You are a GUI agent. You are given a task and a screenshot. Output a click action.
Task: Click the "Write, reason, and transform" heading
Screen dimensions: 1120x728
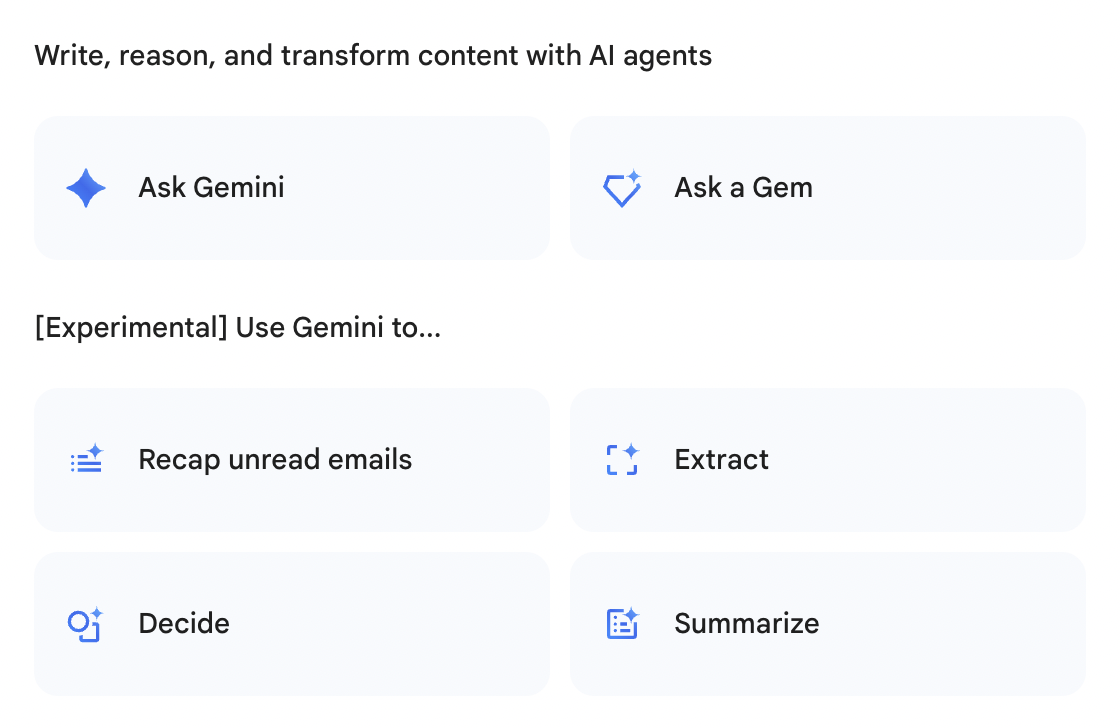(373, 55)
